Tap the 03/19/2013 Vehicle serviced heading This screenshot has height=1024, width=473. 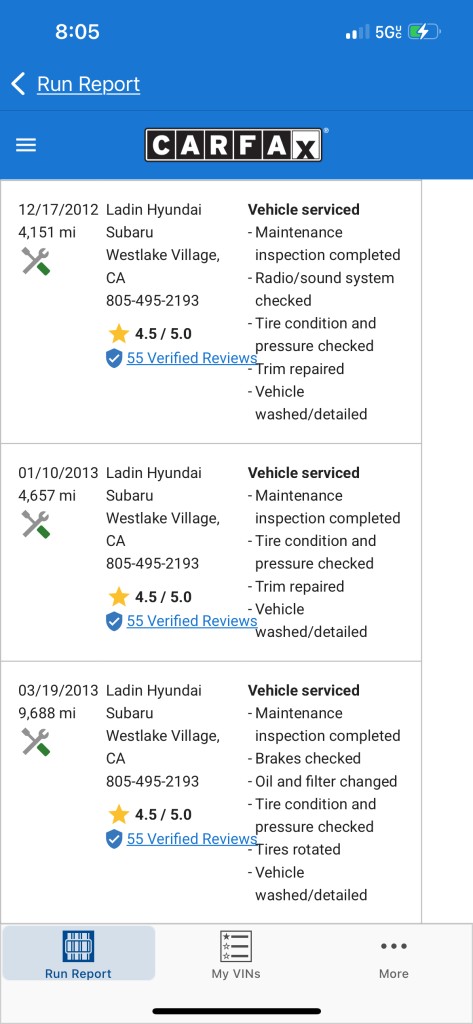[304, 690]
